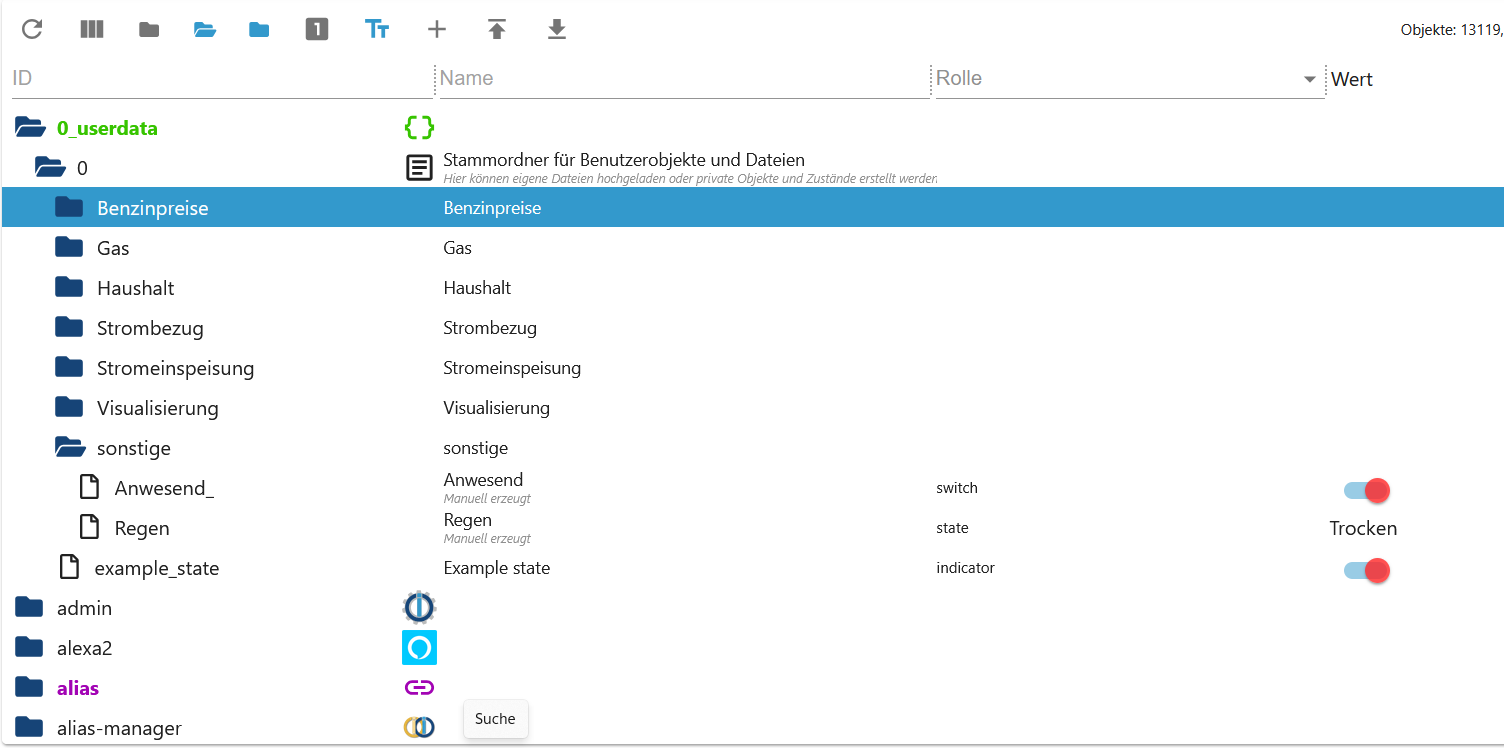
Task: Toggle the example_state indicator switch
Action: [x=1367, y=570]
